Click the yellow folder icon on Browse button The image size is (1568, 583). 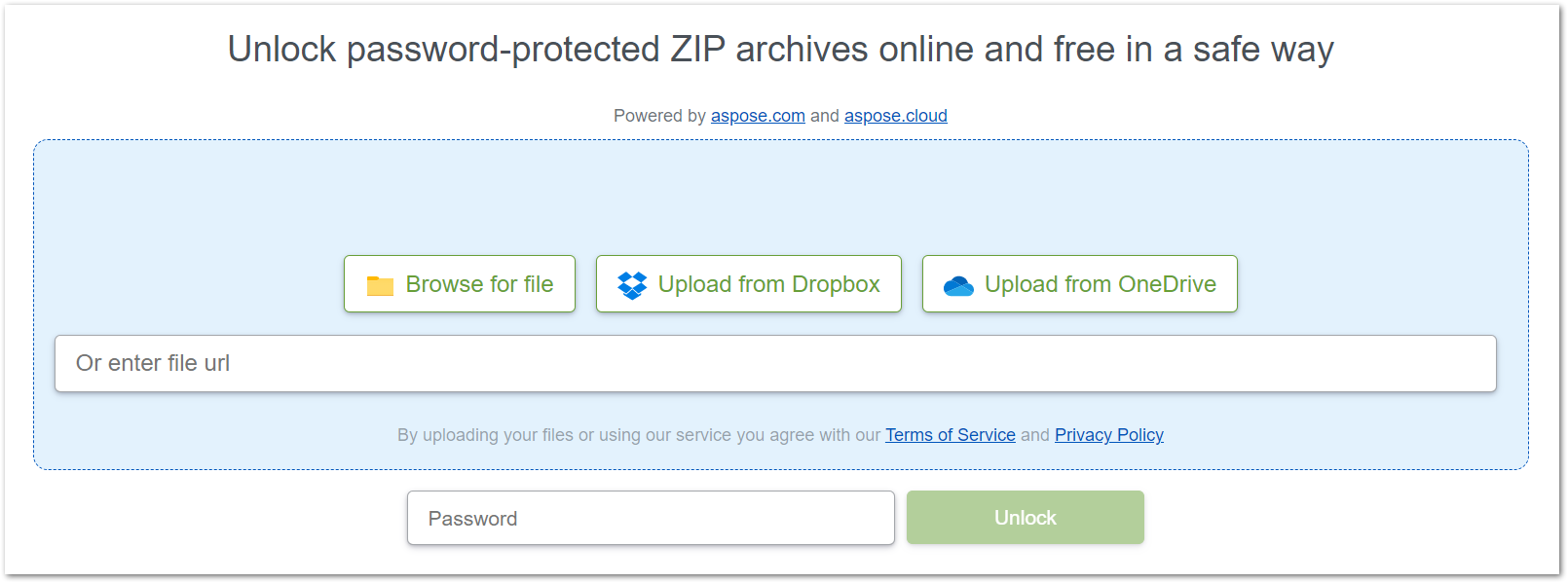pyautogui.click(x=379, y=283)
